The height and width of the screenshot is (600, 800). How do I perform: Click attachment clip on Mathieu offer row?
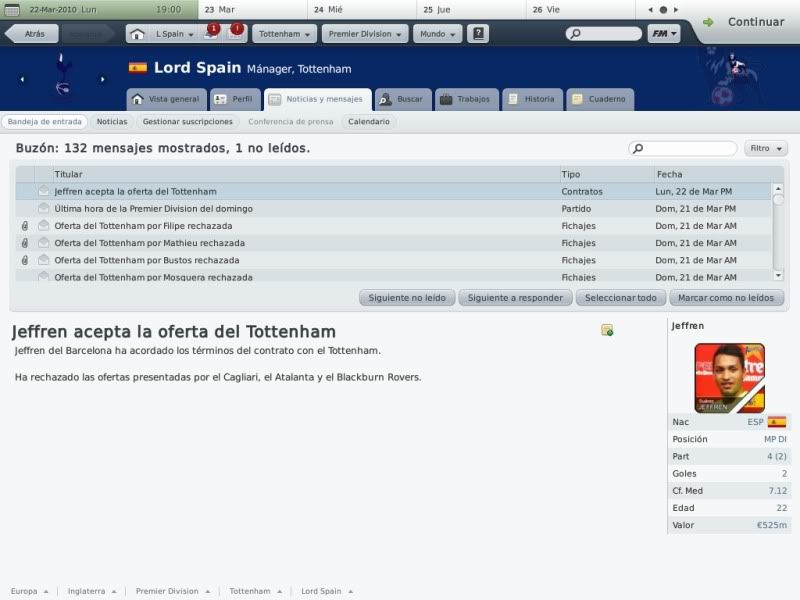tap(24, 243)
